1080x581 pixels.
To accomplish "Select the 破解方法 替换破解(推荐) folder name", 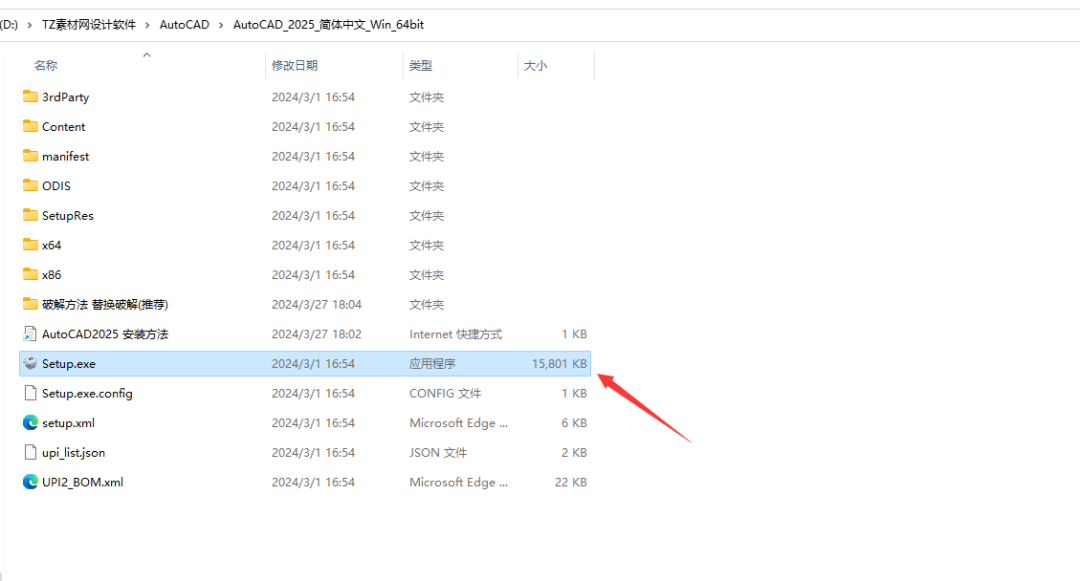I will click(105, 304).
